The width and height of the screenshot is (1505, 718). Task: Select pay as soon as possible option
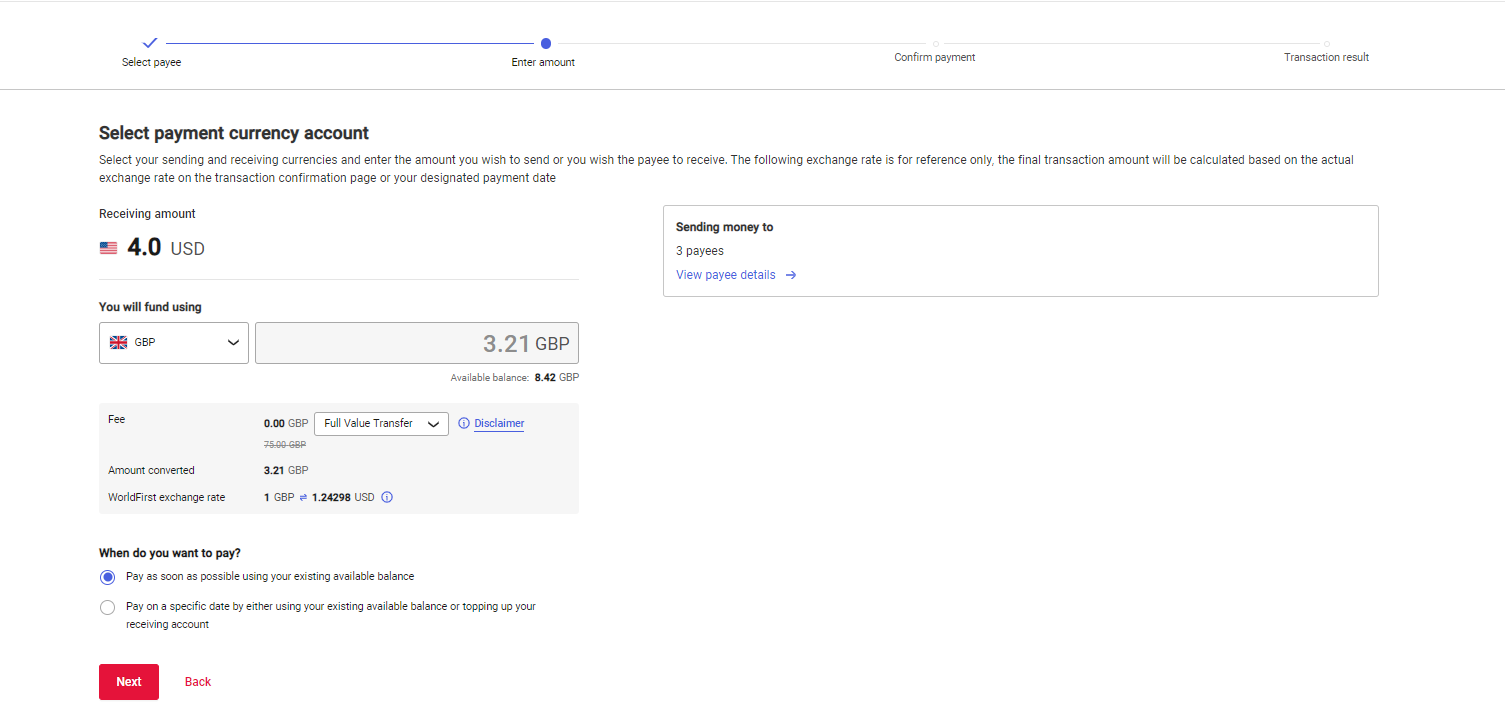(108, 577)
